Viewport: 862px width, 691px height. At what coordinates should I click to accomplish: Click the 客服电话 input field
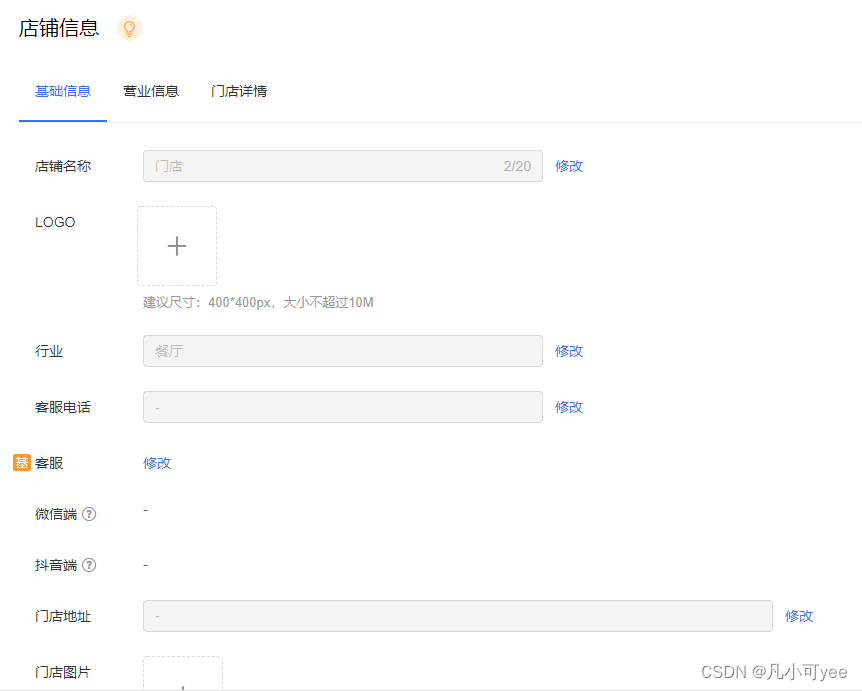point(343,407)
